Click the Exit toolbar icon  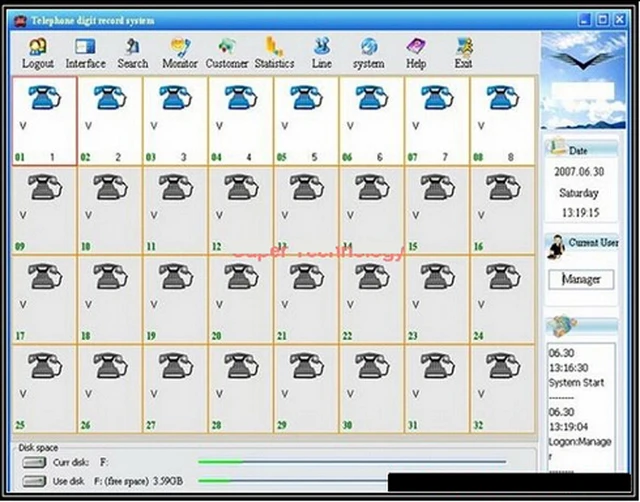point(464,47)
